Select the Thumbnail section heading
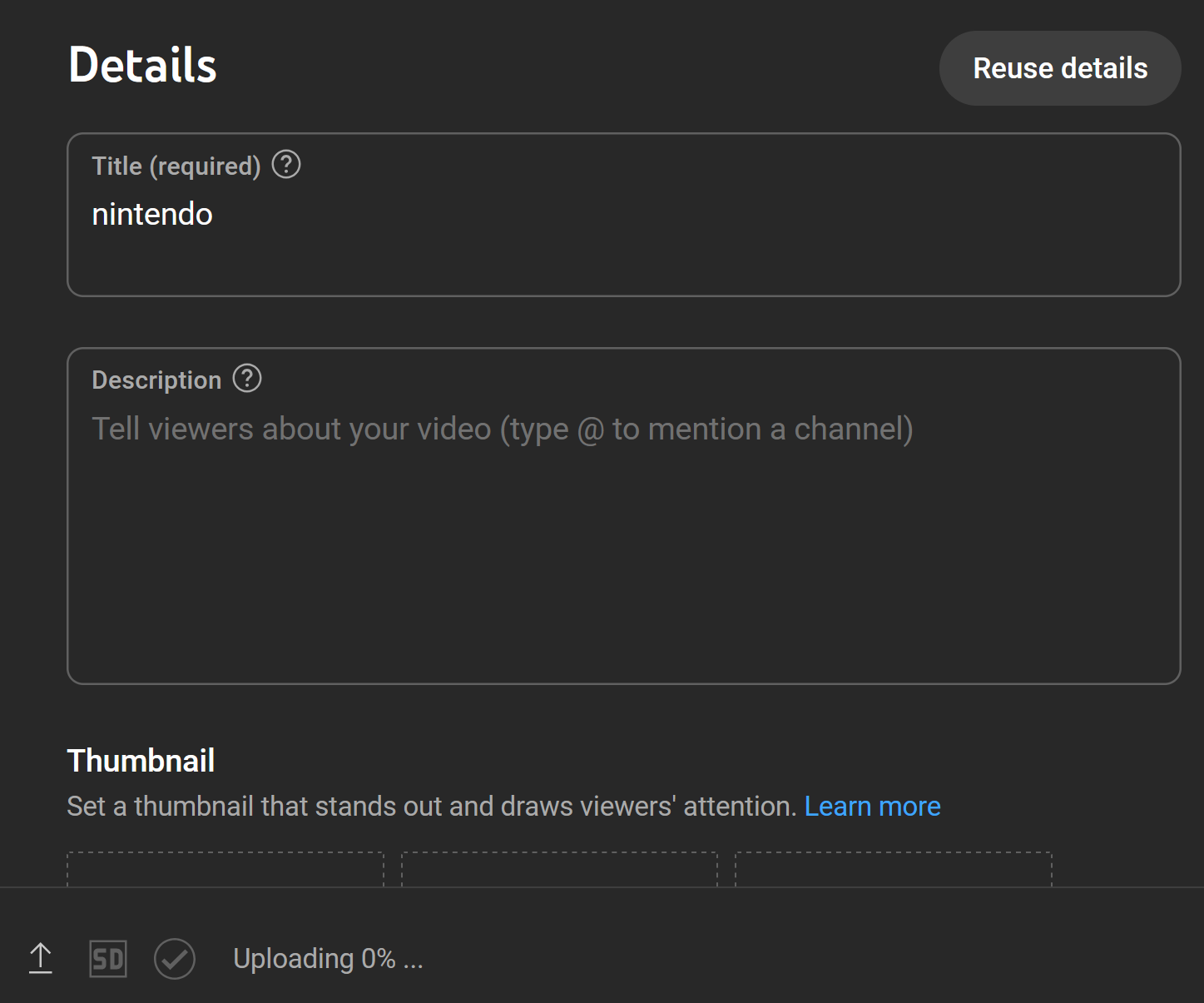Viewport: 1204px width, 1003px height. (x=141, y=760)
